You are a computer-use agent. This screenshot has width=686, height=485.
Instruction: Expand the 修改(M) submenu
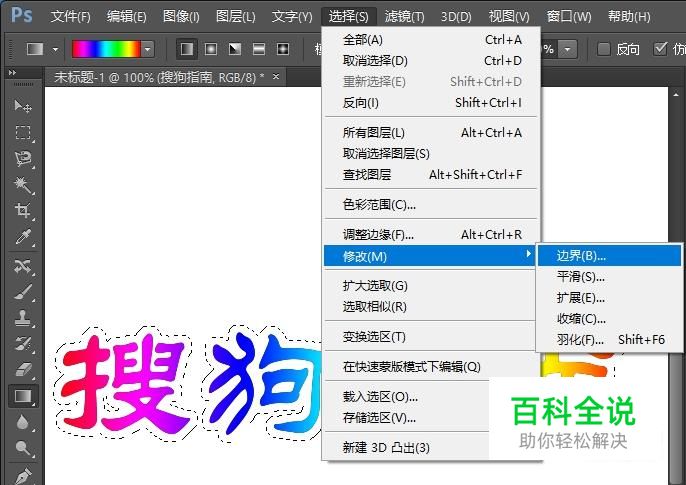click(430, 256)
